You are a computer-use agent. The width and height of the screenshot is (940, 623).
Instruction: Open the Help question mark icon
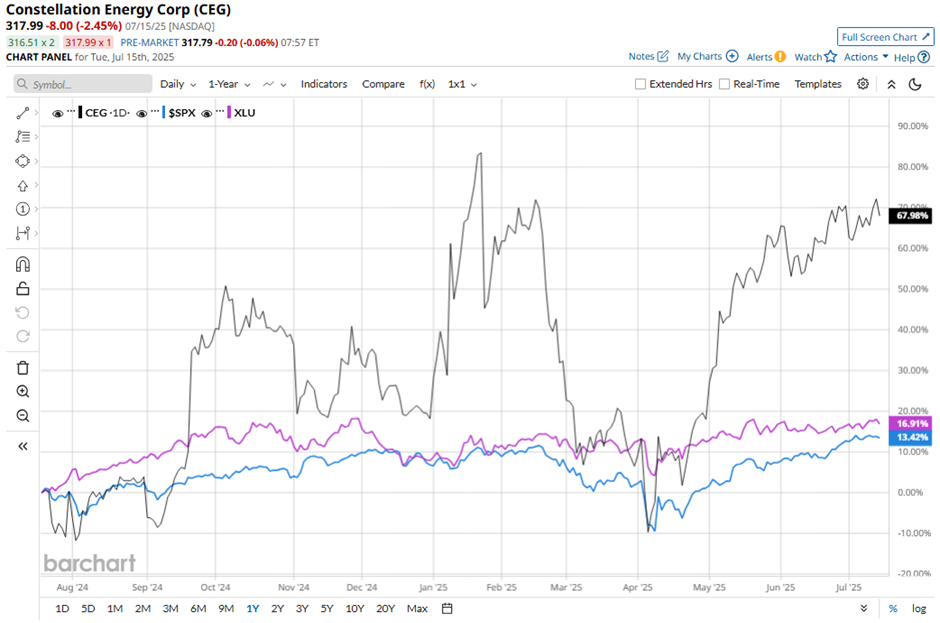(x=924, y=58)
